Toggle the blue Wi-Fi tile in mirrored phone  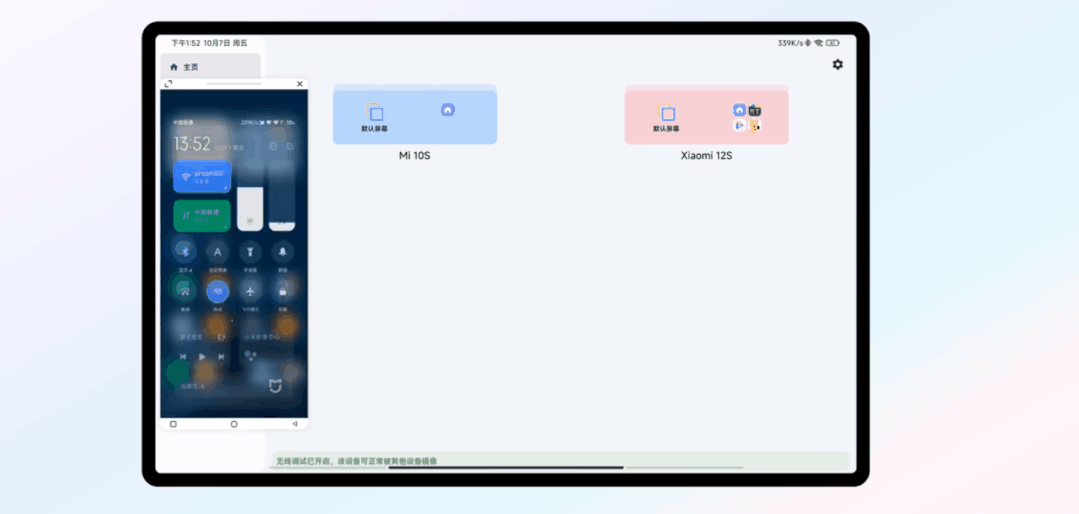pos(202,177)
